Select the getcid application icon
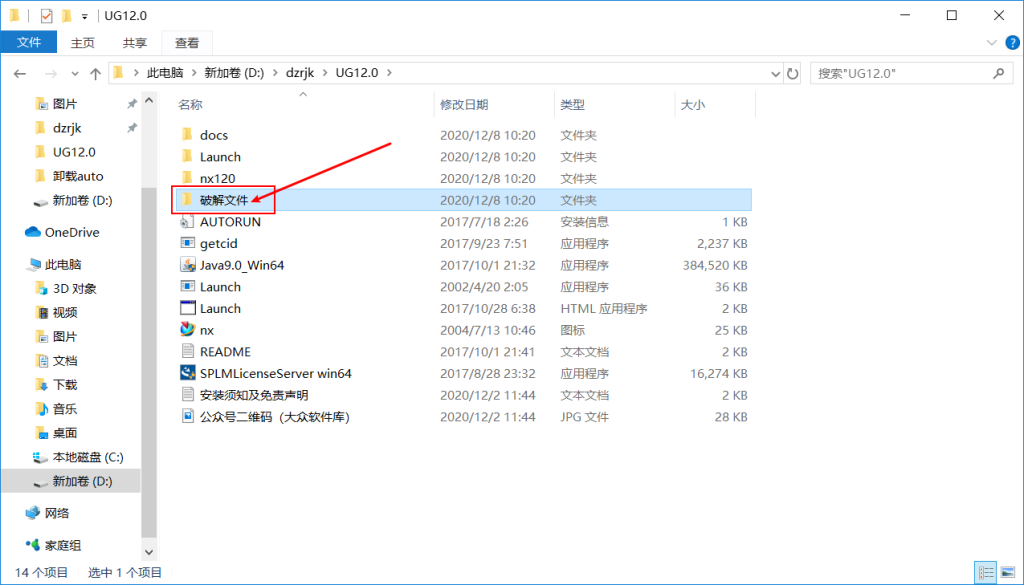Screen dimensions: 1024x585 (187, 243)
